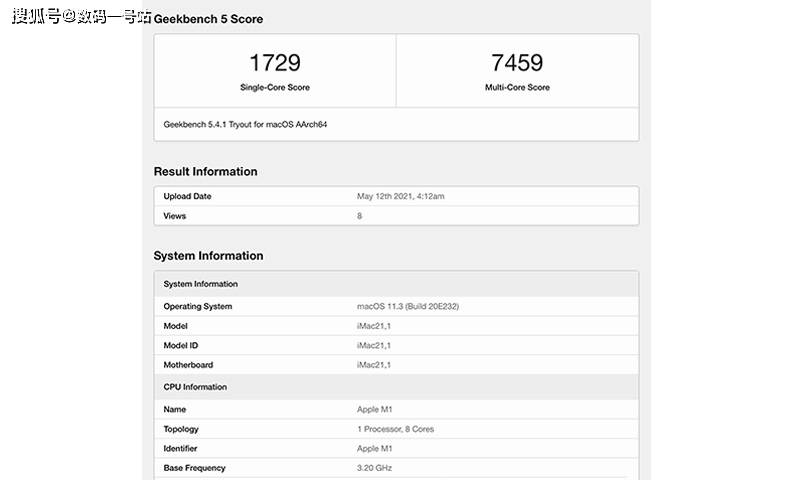Click the bold System Information section heading
The height and width of the screenshot is (480, 790).
tap(208, 256)
